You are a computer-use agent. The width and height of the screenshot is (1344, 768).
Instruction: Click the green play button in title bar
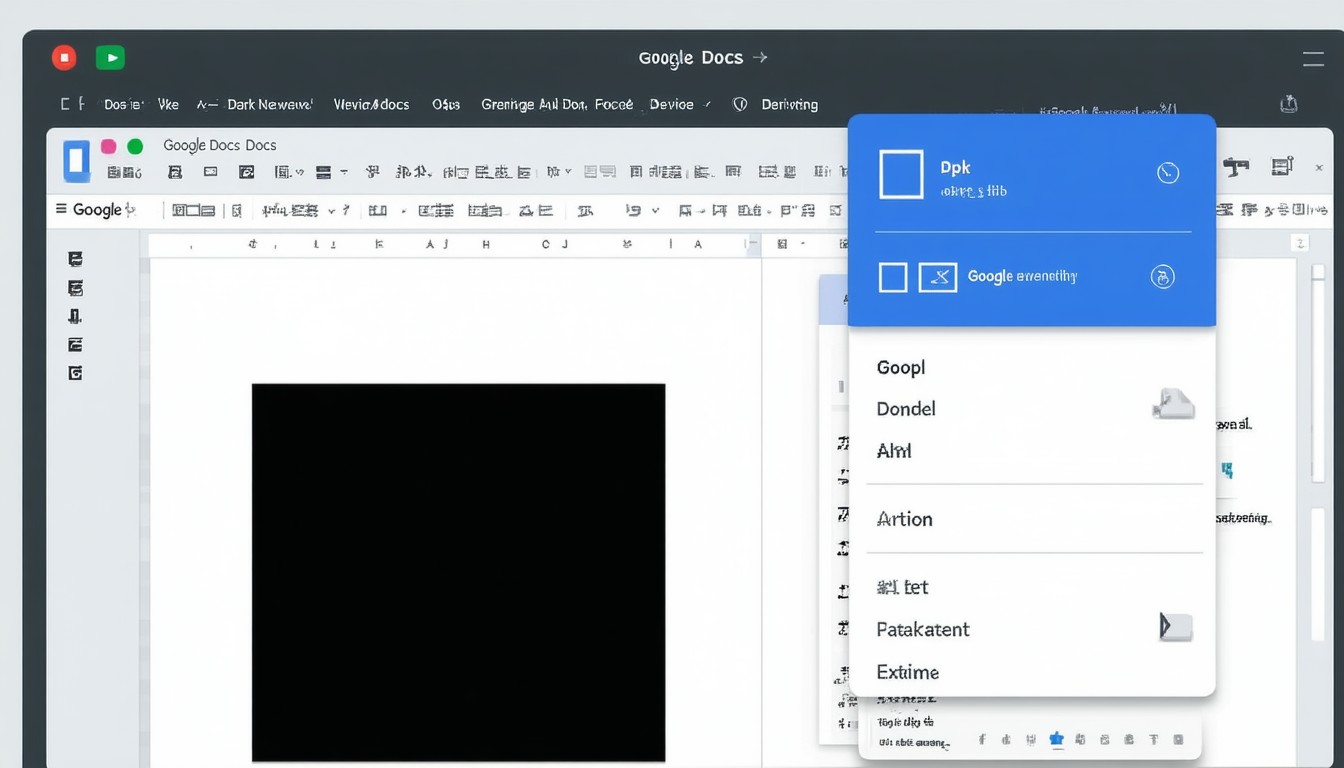110,58
